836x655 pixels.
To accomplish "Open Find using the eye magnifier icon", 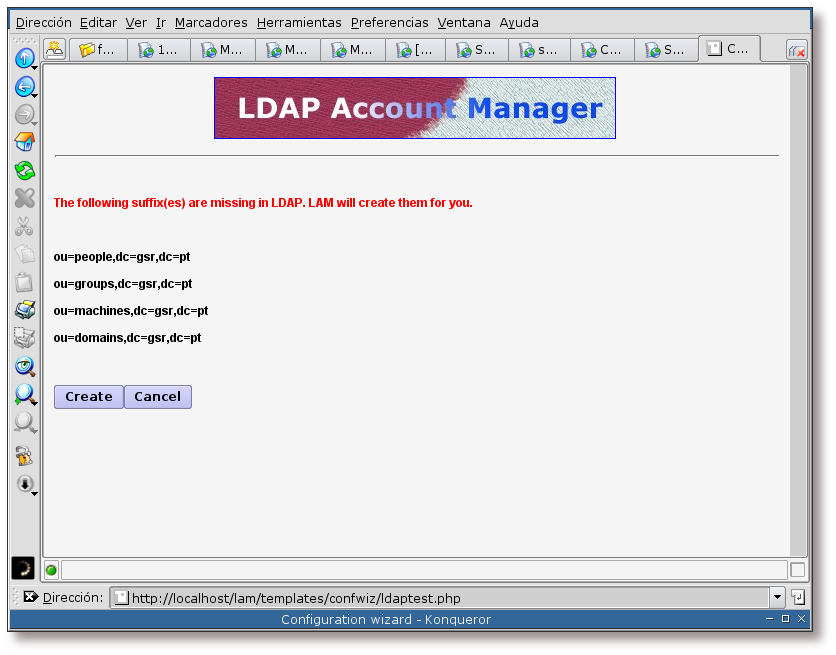I will click(25, 366).
